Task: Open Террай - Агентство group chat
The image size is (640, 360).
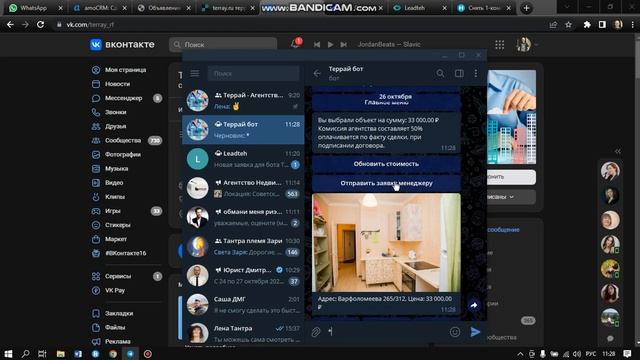Action: [243, 100]
